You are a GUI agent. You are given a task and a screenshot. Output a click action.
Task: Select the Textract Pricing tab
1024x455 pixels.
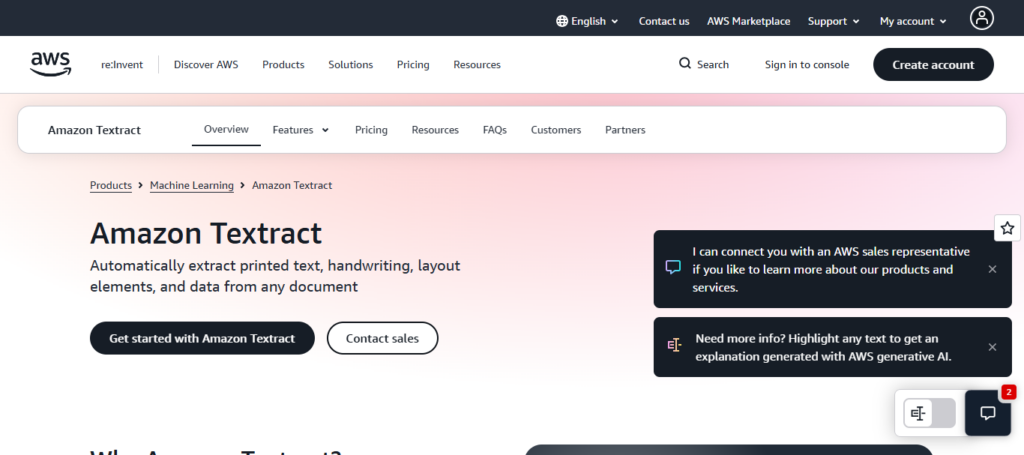point(371,130)
